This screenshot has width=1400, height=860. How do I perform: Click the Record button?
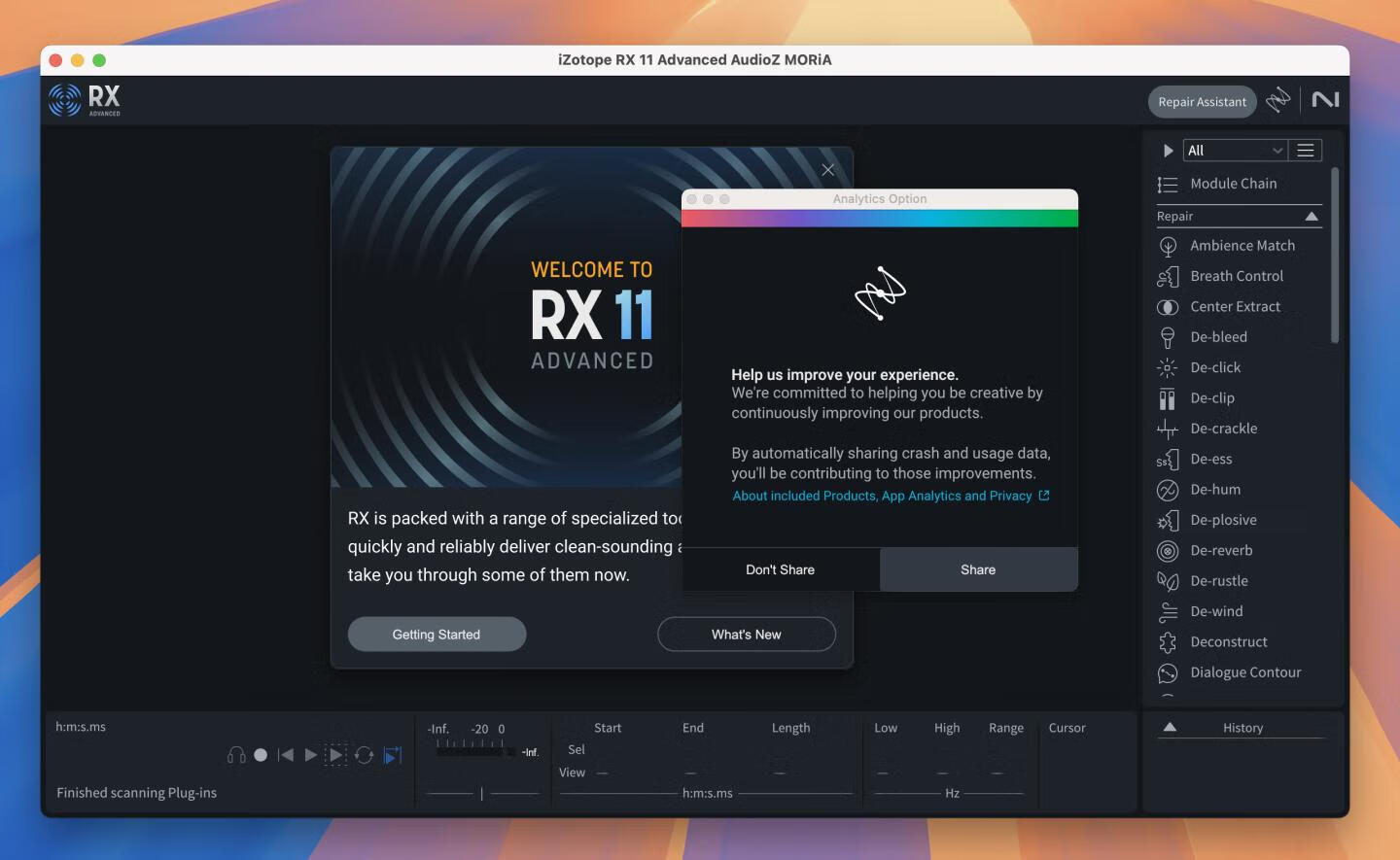tap(261, 755)
